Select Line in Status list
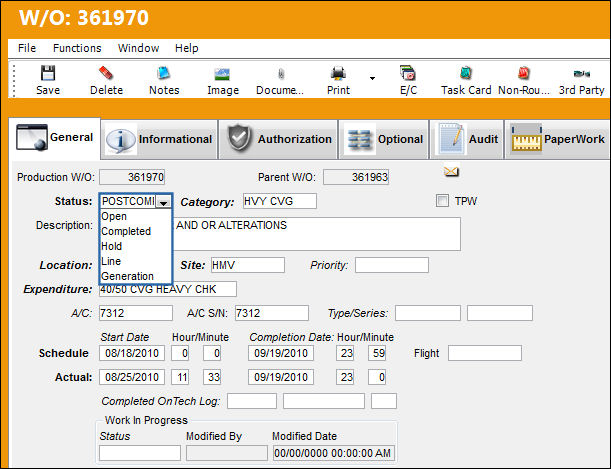Image resolution: width=611 pixels, height=469 pixels. coord(136,261)
